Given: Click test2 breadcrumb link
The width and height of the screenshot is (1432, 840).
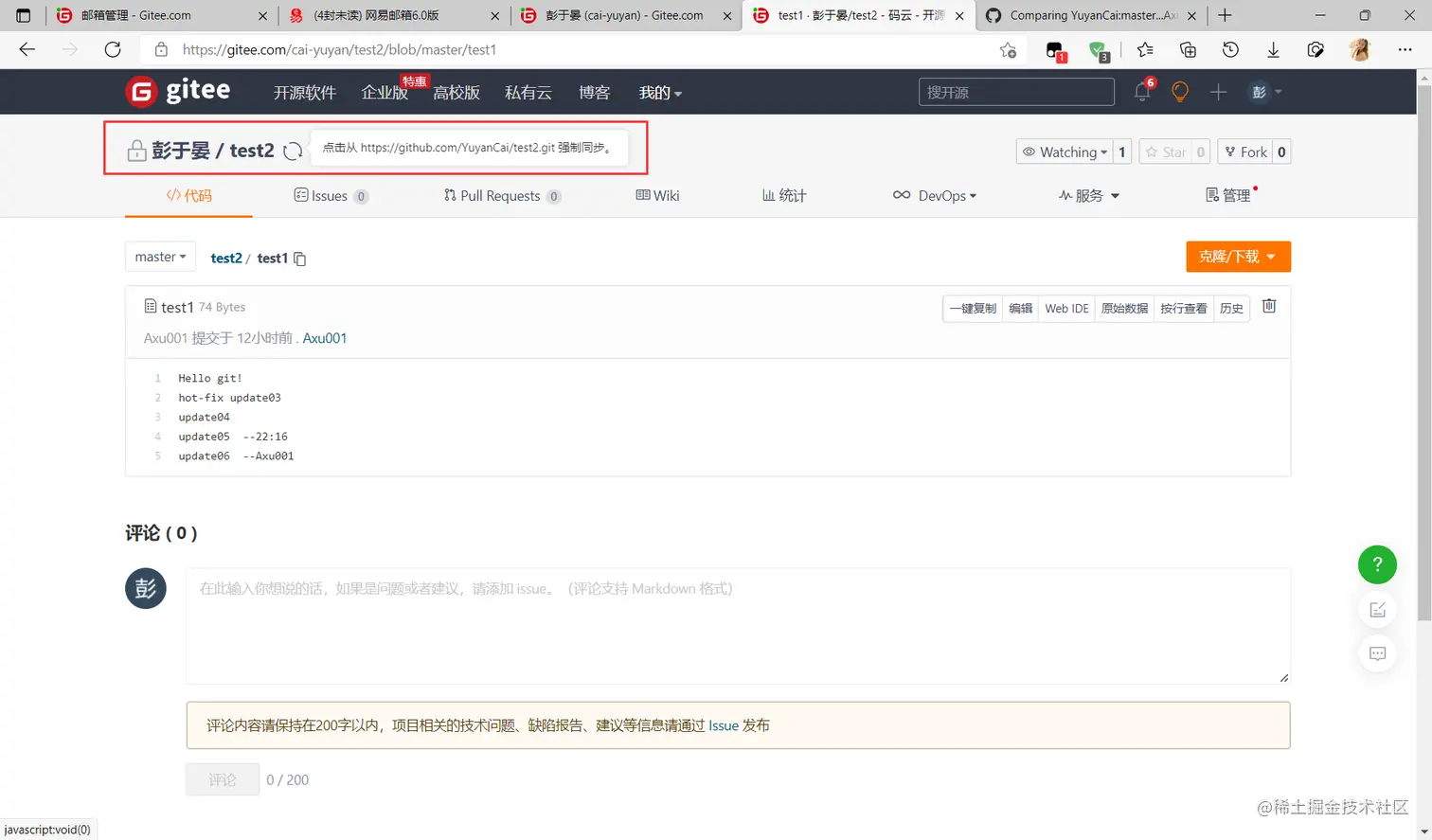Looking at the screenshot, I should click(226, 258).
